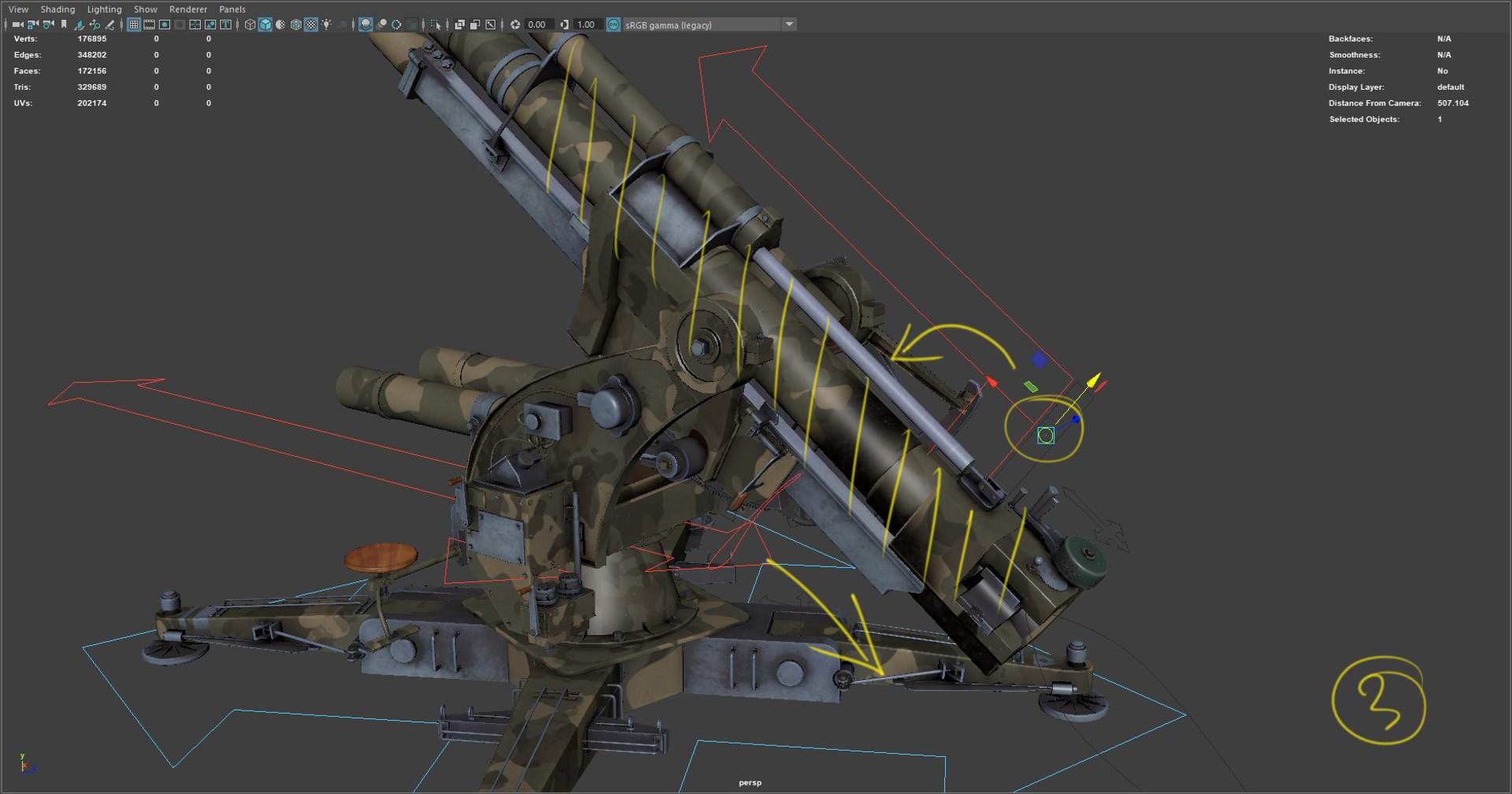Open the sRGB gamma (legacy) dropdown
Screen dimensions: 1512x794
(710, 24)
